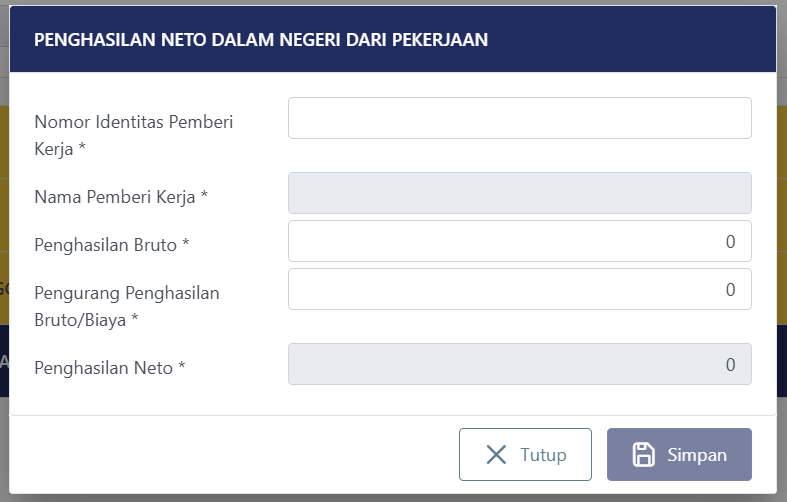Click the asterisk after the Kerja label
The image size is (787, 502).
(83, 150)
